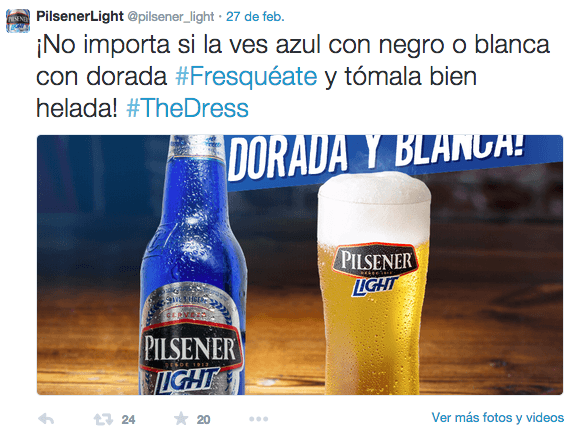Open the @pilsener_light handle link
The width and height of the screenshot is (575, 440).
click(x=171, y=17)
